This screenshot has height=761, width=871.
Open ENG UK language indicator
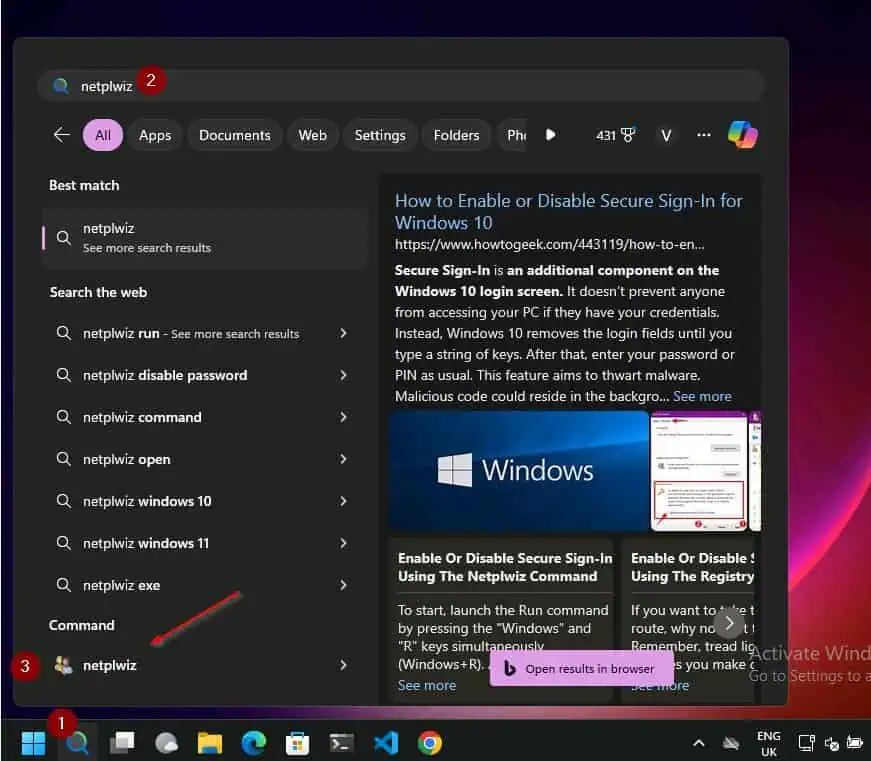pos(769,743)
